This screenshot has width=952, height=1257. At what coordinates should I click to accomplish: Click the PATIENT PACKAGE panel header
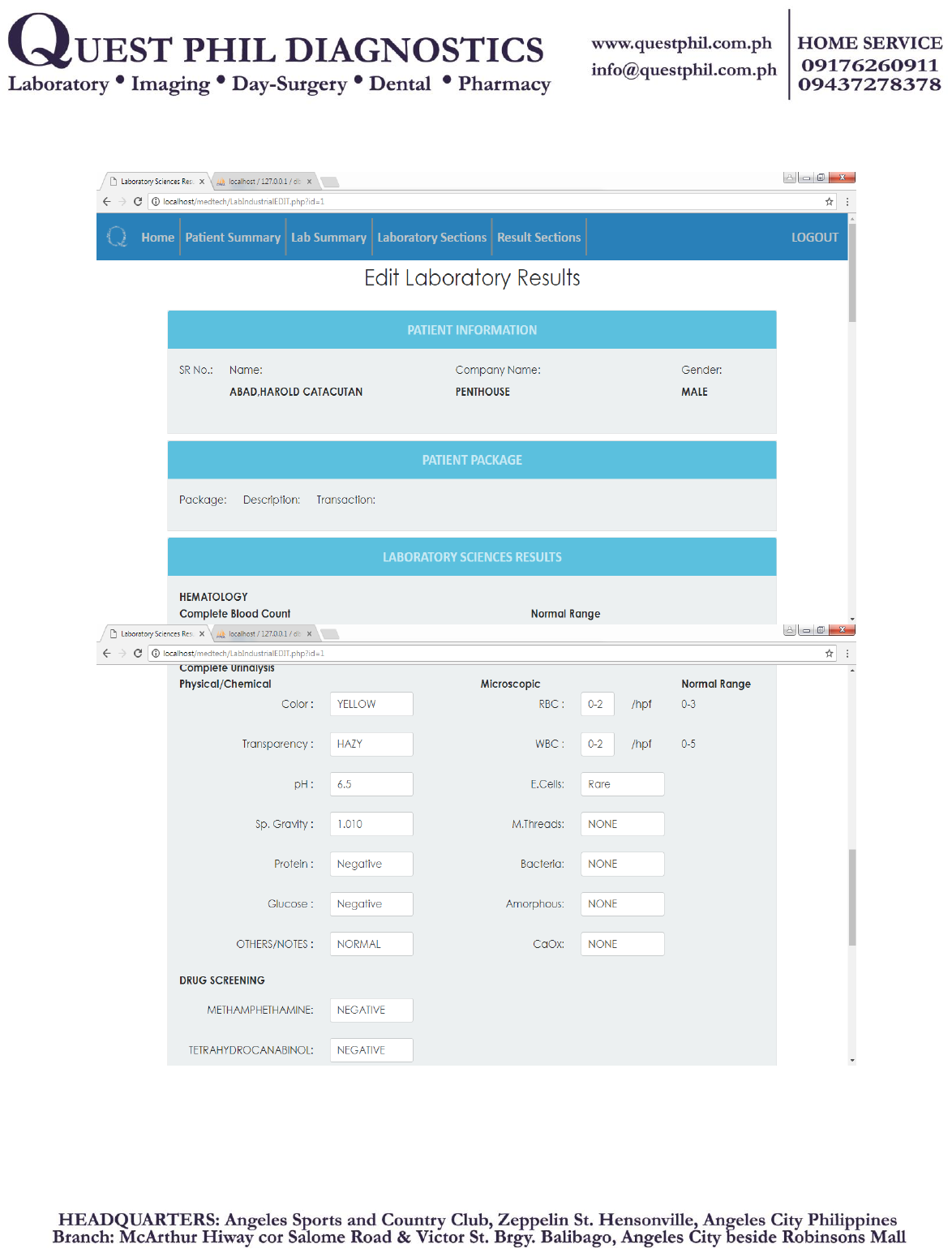click(x=472, y=460)
